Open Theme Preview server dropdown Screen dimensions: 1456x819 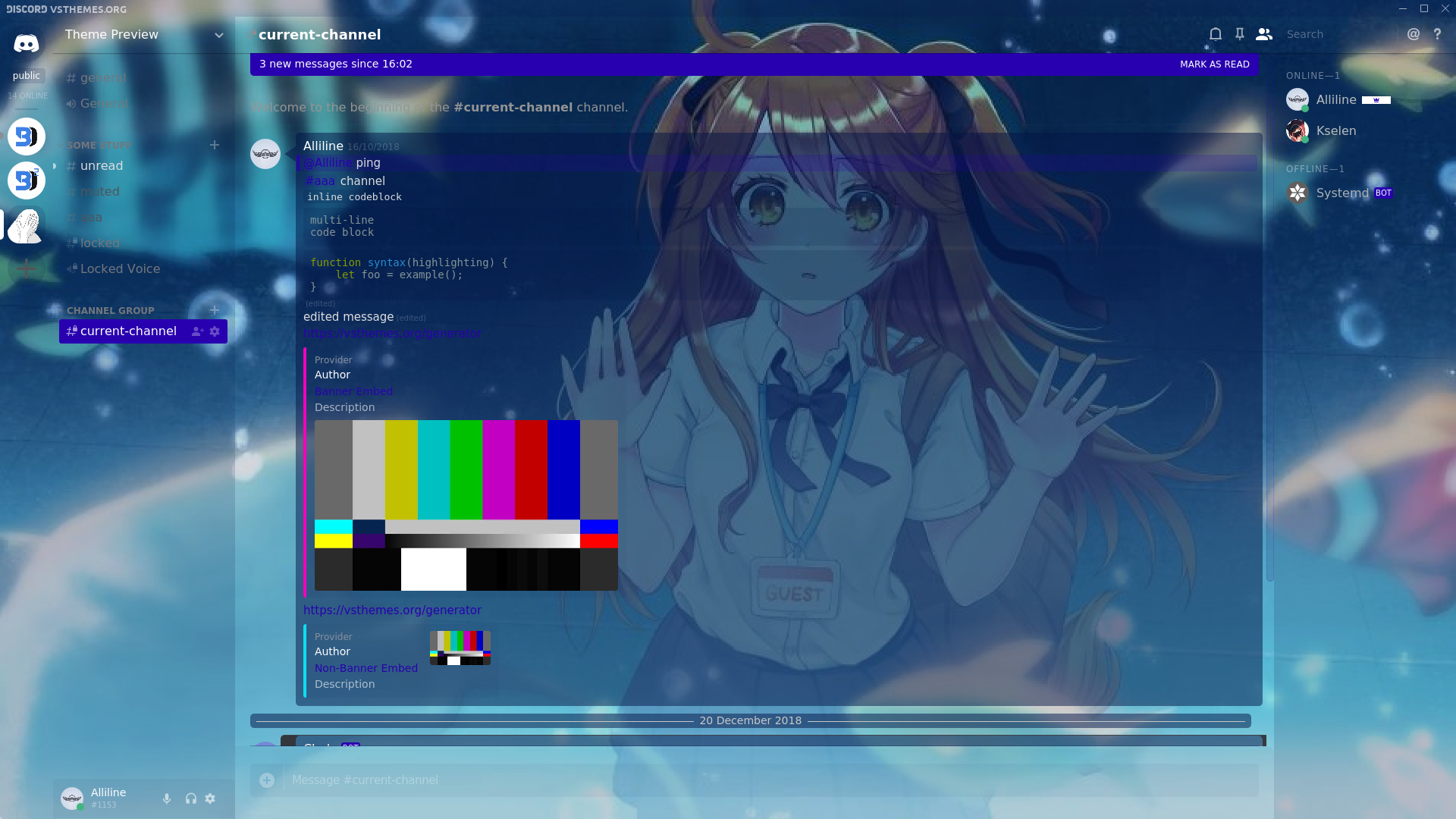(144, 35)
